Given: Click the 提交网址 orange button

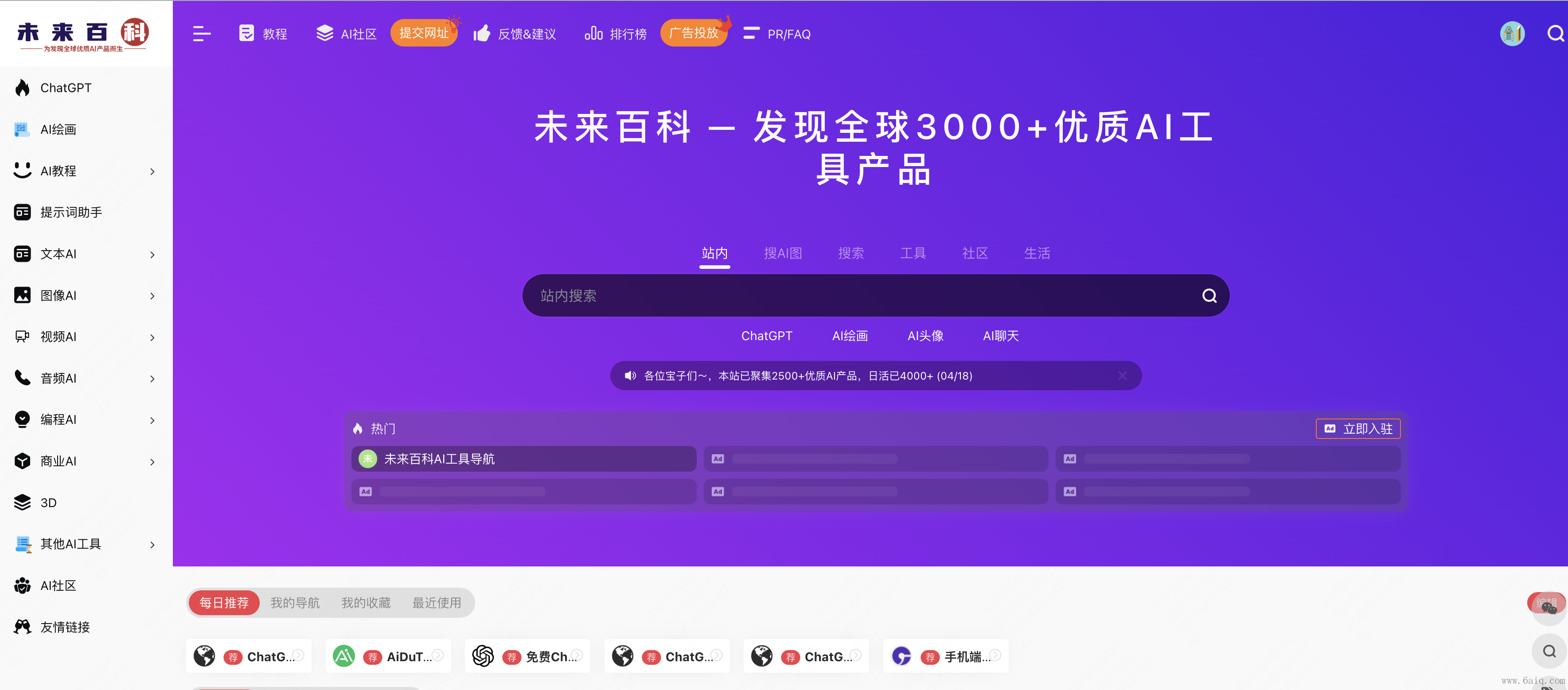Looking at the screenshot, I should pyautogui.click(x=424, y=34).
